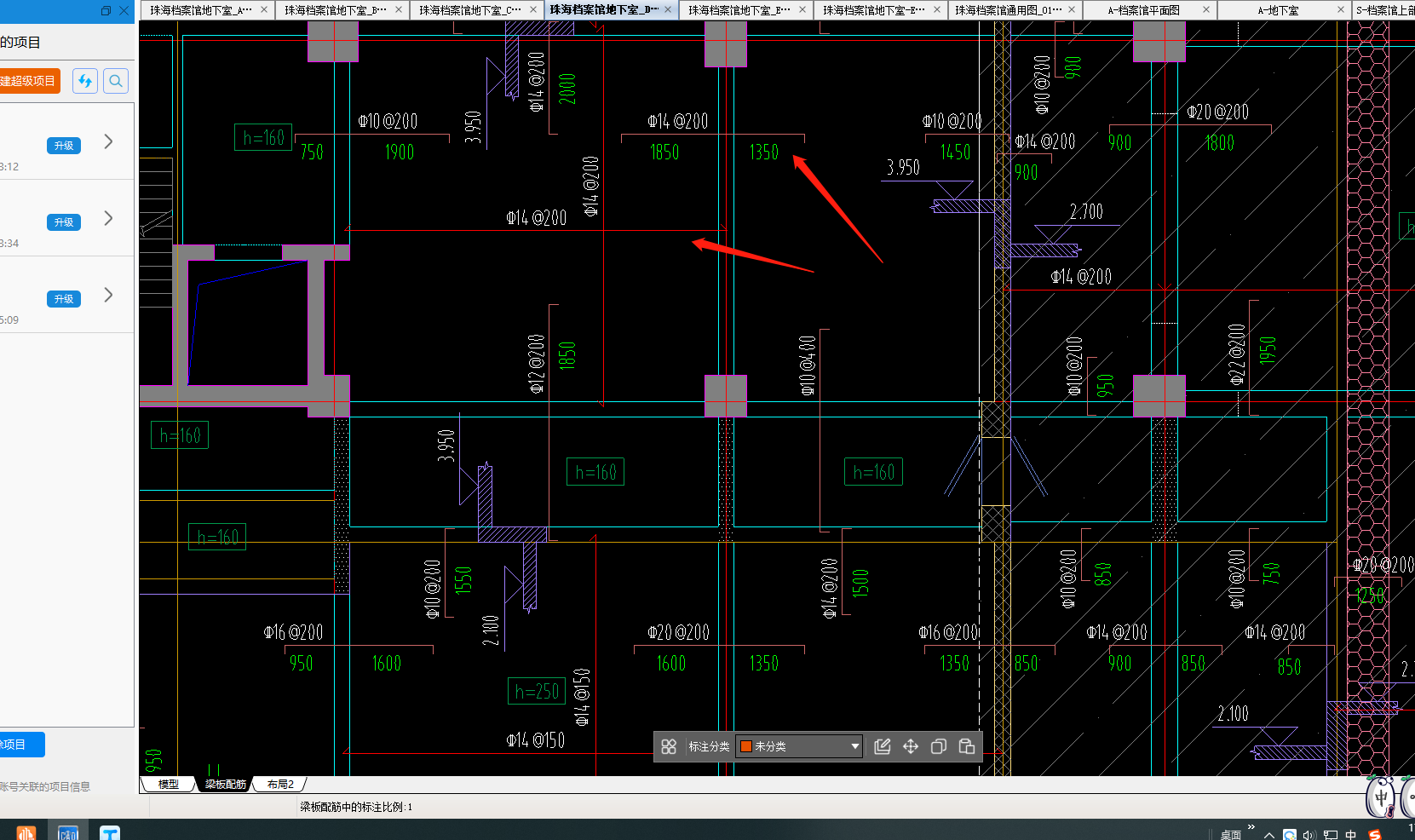This screenshot has width=1415, height=840.
Task: Click the Φ20@200 1800 rebar label top right
Action: (1219, 126)
